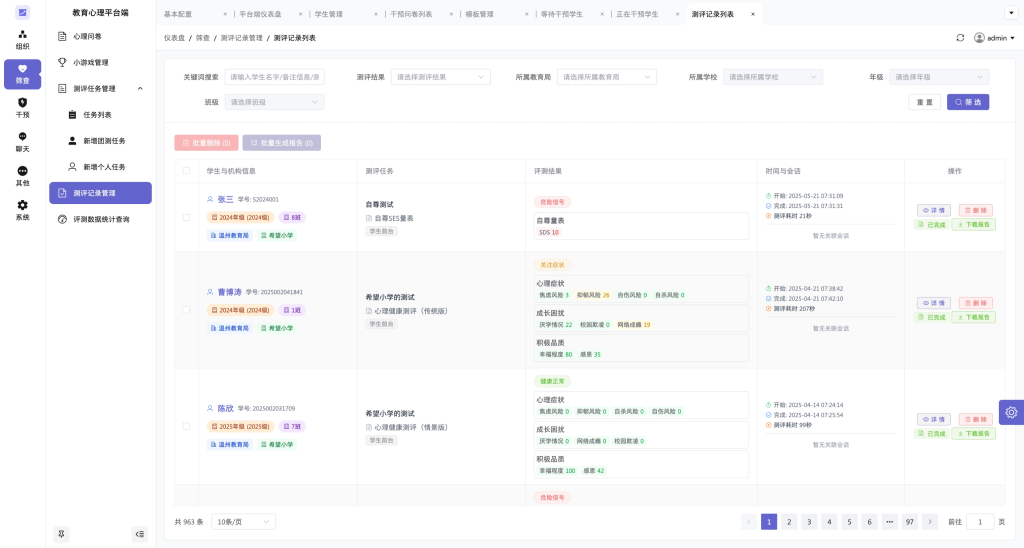This screenshot has width=1024, height=548.
Task: Click the 关键词搜索 keyword input field
Action: click(275, 77)
